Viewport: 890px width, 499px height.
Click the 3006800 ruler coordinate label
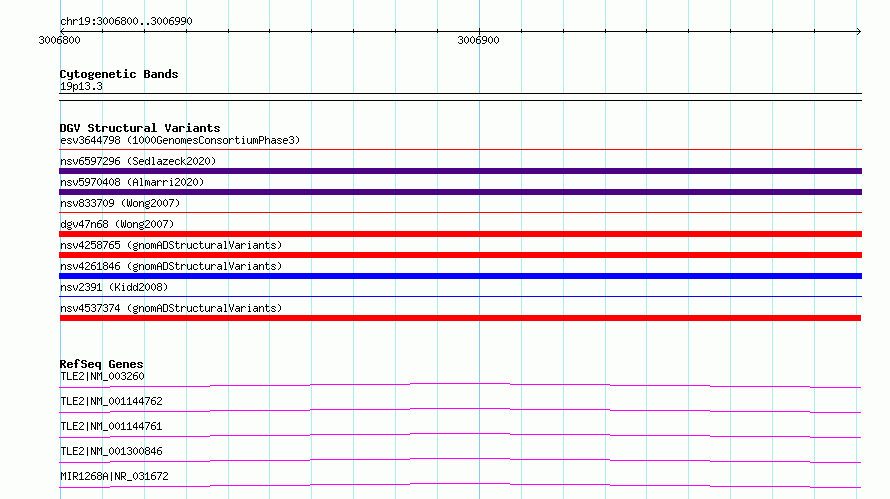coord(59,40)
